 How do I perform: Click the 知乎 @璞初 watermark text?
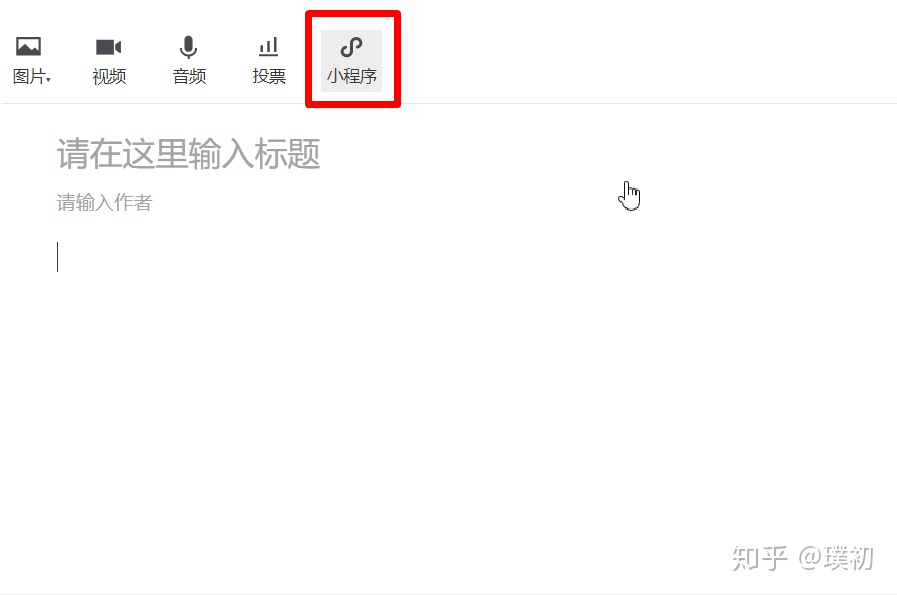(x=803, y=558)
